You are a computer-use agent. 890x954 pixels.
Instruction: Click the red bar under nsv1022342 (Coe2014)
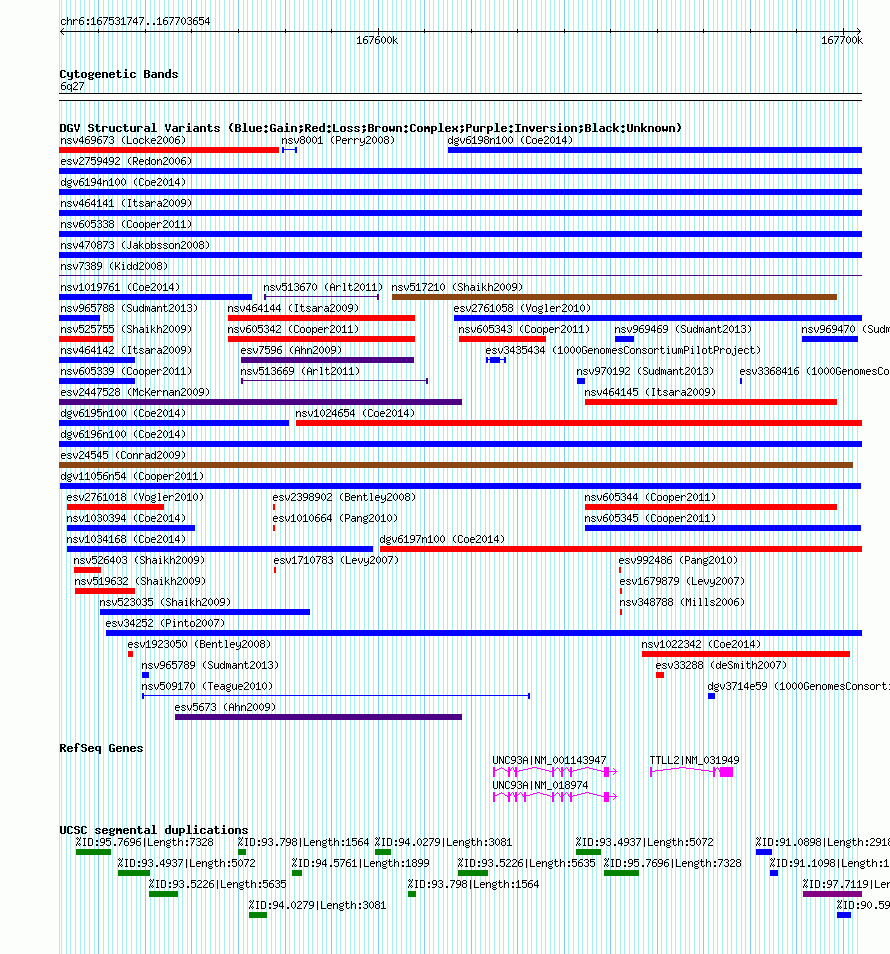746,654
